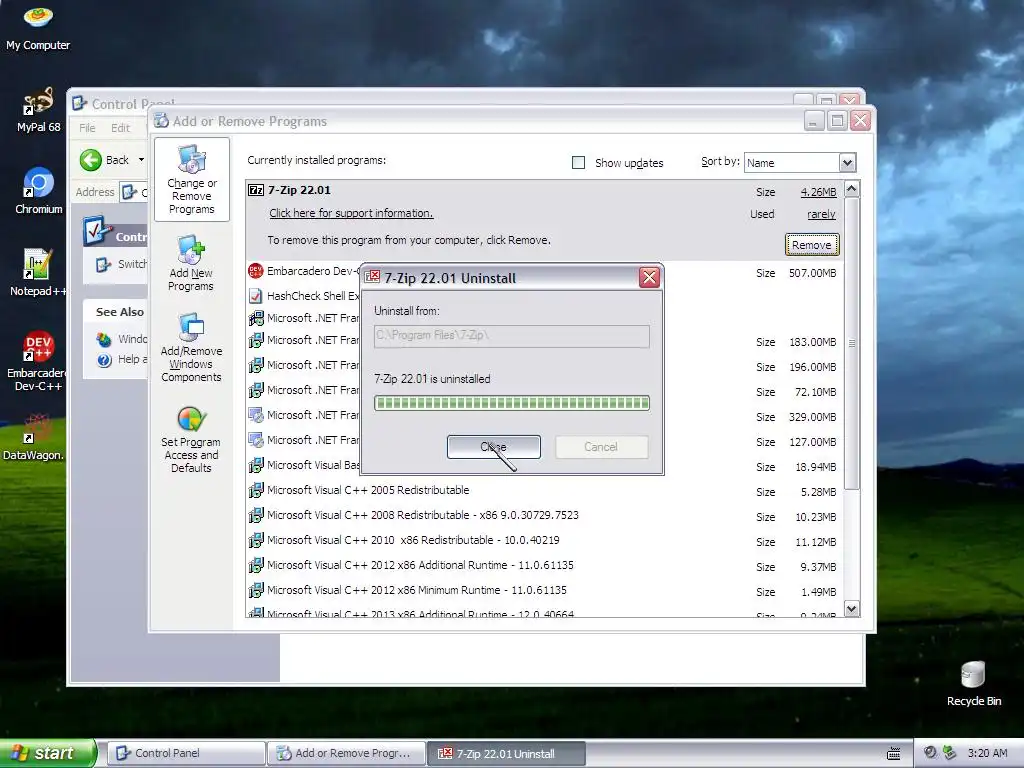Click scroll up arrow in programs list
1024x768 pixels.
[x=852, y=189]
